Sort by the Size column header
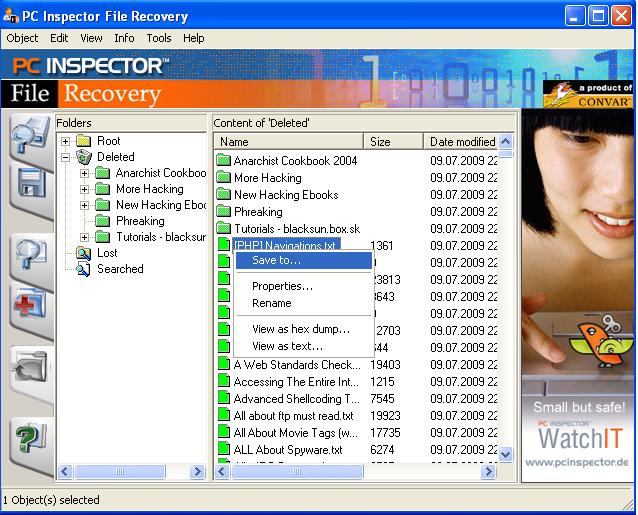The image size is (638, 515). pyautogui.click(x=393, y=142)
